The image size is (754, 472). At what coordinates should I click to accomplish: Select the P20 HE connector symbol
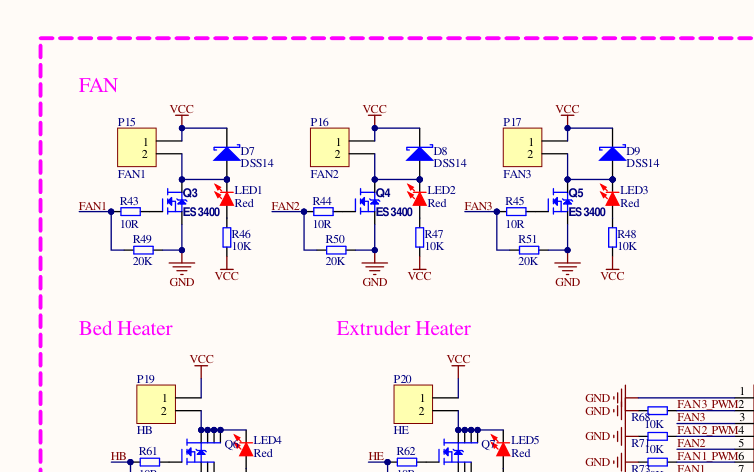click(413, 404)
